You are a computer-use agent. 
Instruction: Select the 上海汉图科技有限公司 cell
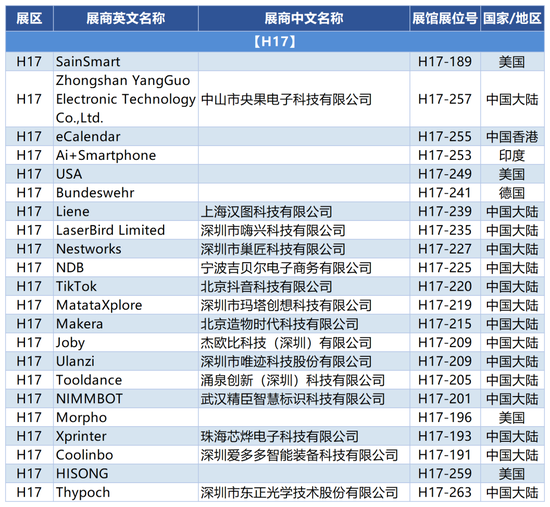[304, 212]
